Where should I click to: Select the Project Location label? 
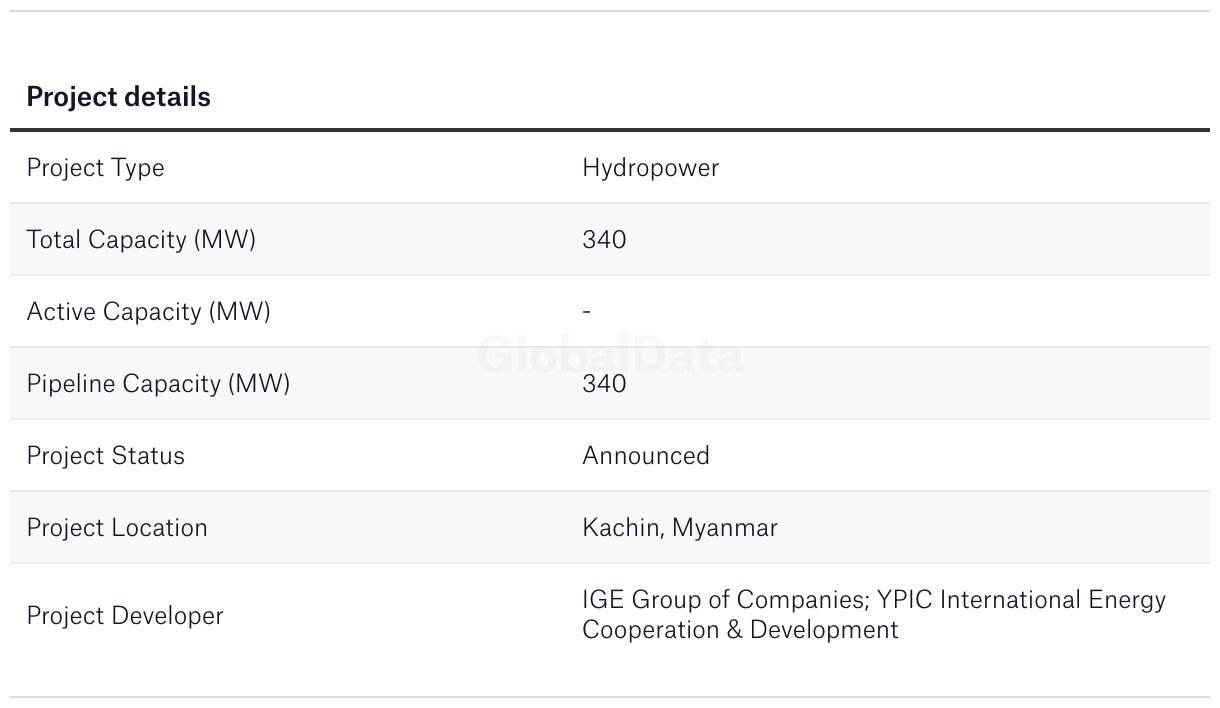[117, 528]
